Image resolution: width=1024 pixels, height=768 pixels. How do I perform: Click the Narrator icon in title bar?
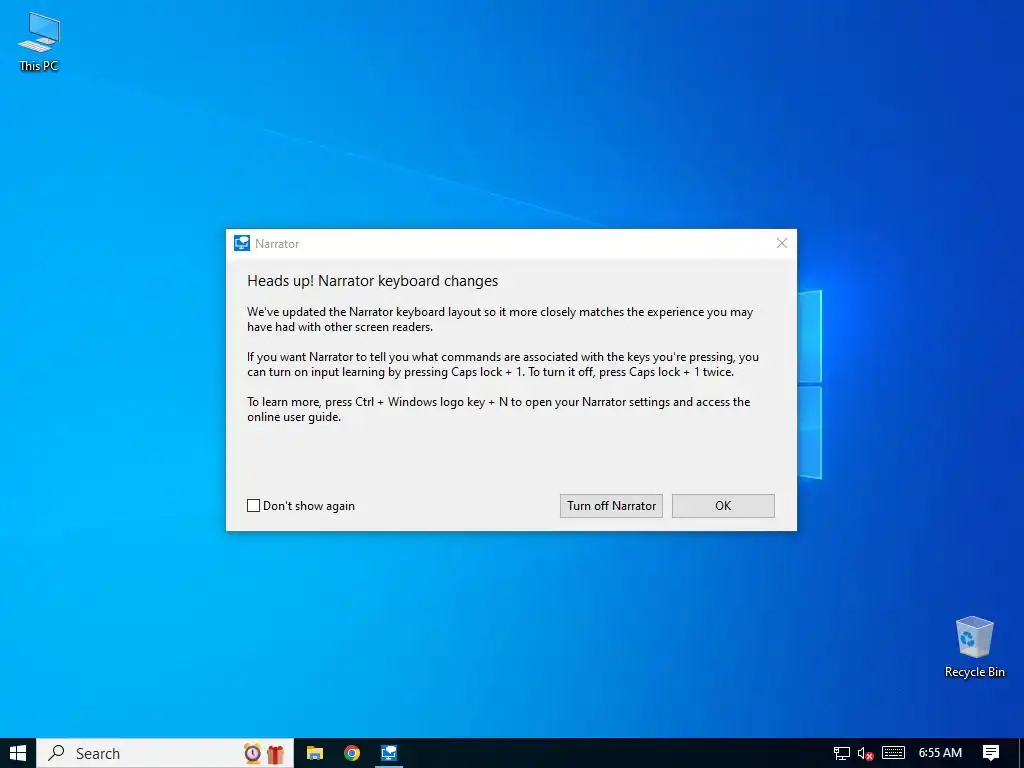tap(242, 243)
